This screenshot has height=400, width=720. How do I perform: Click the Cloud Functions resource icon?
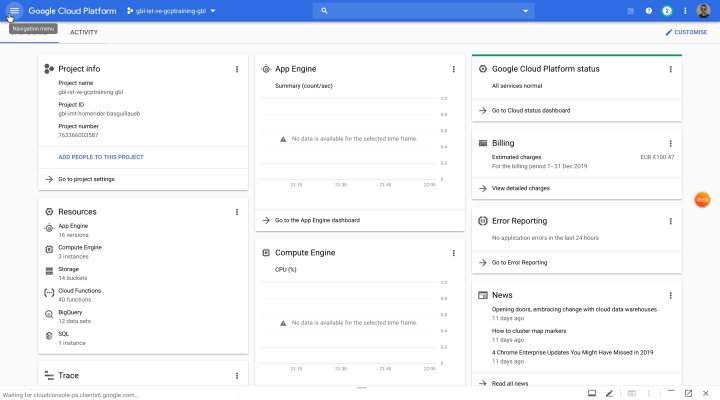tap(49, 293)
